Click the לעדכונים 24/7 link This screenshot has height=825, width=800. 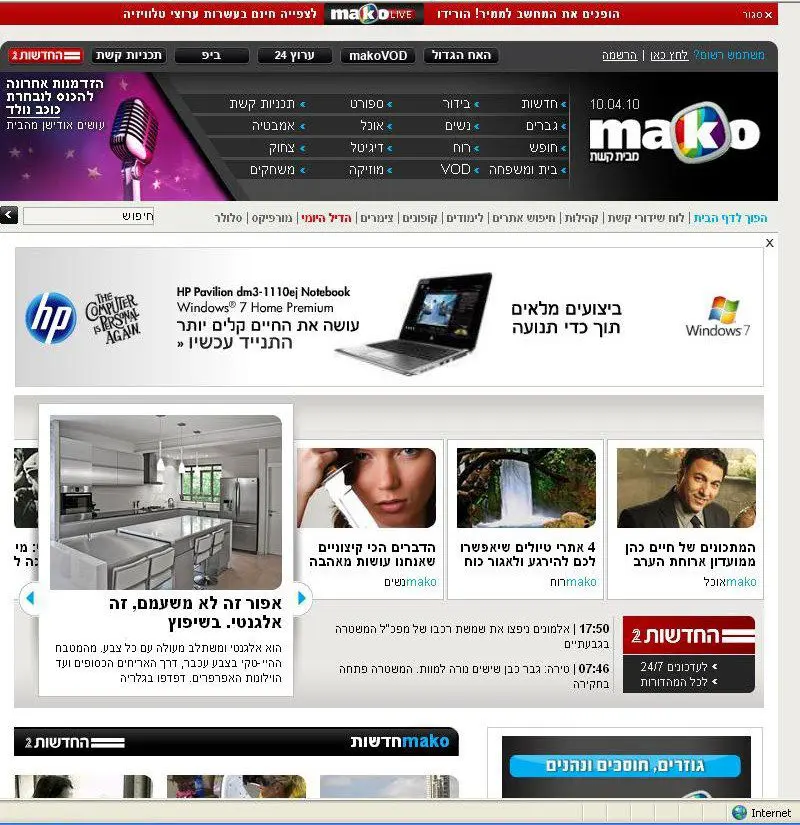click(x=679, y=667)
